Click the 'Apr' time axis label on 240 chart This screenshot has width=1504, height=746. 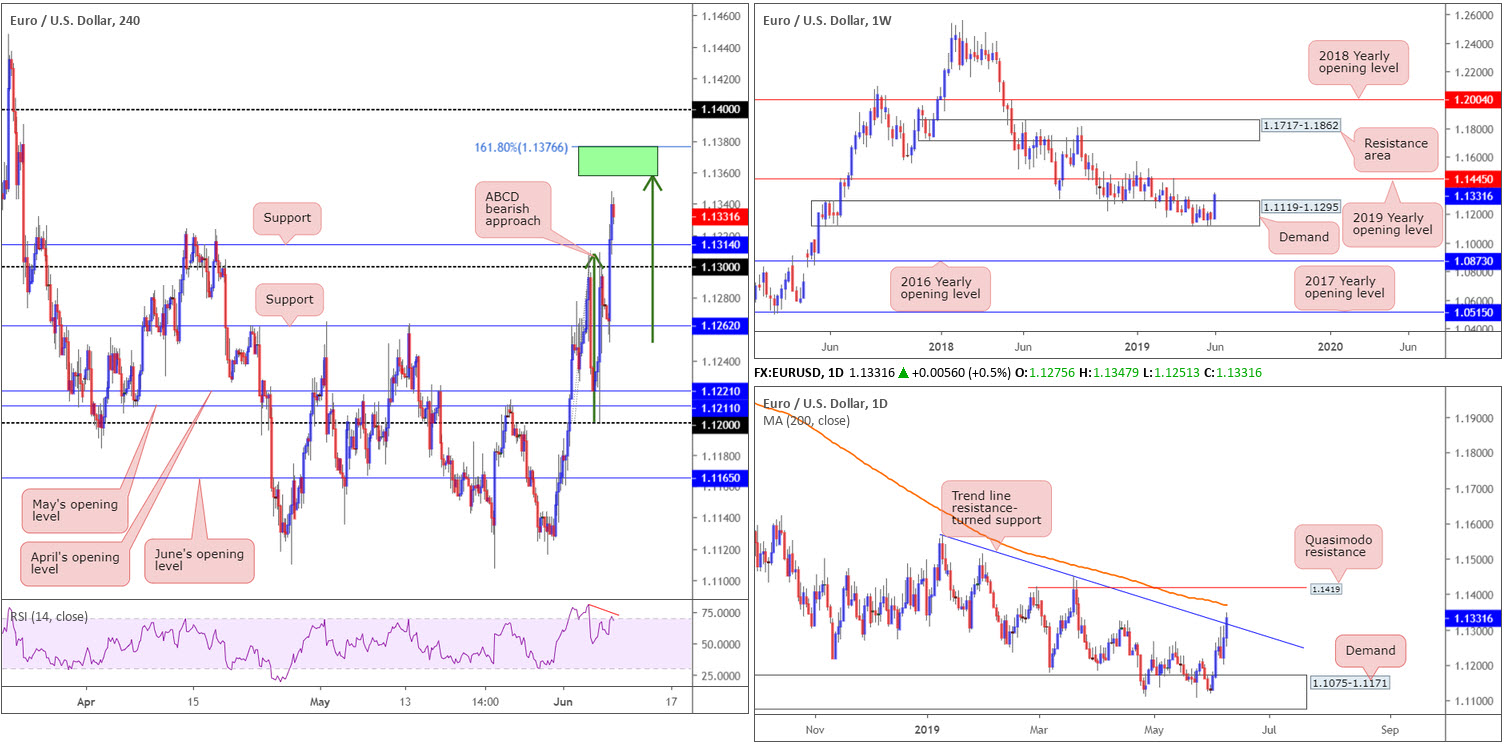(84, 702)
